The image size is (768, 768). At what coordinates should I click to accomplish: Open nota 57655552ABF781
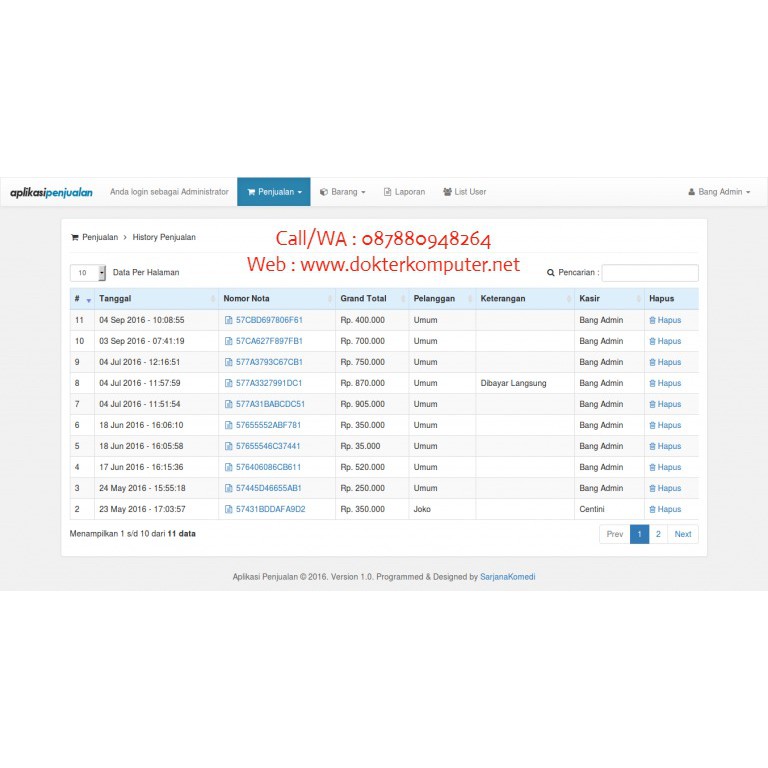click(268, 426)
